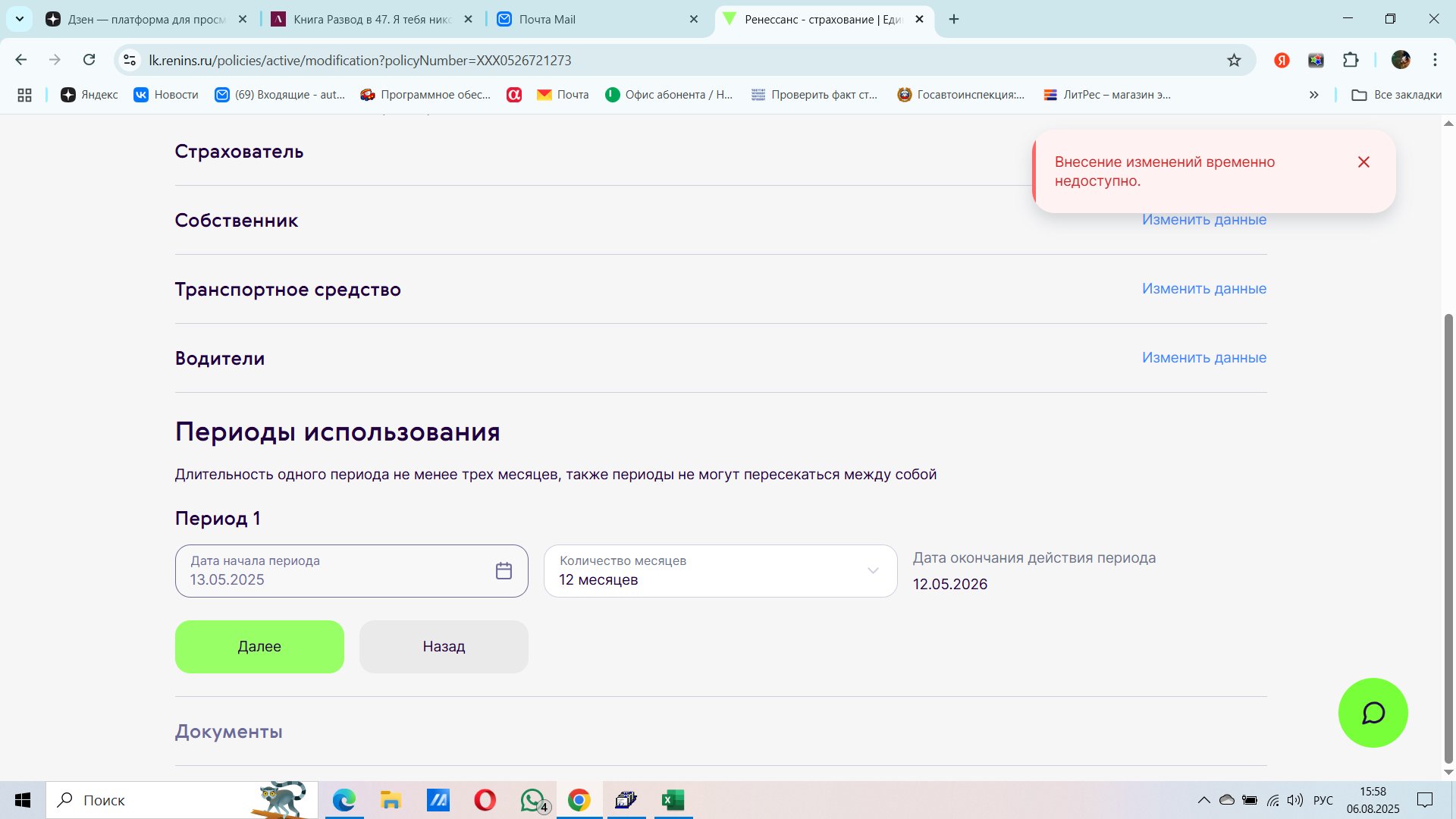The height and width of the screenshot is (819, 1456).
Task: Click the page vertical scrollbar thumb
Action: pos(1448,538)
